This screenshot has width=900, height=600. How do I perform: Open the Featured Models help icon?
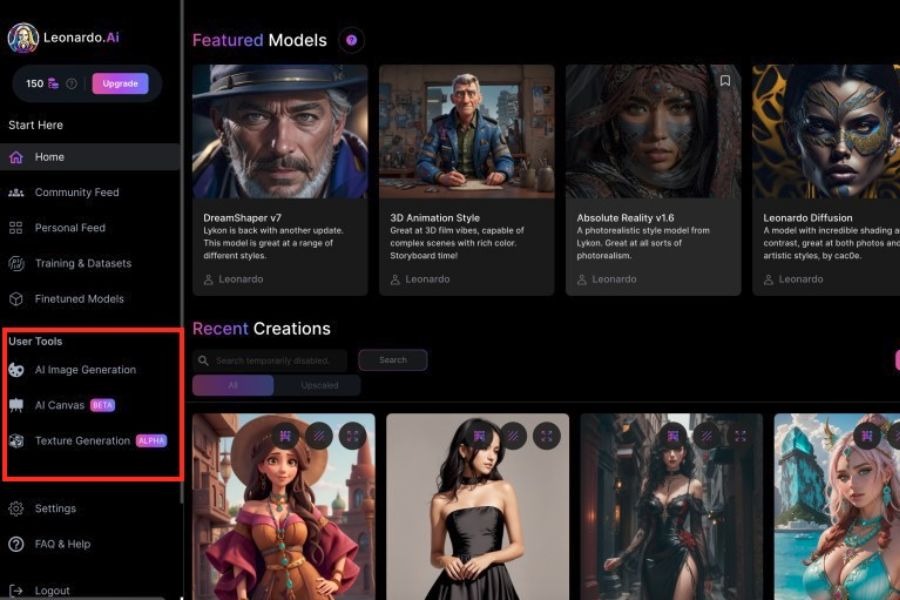(351, 41)
